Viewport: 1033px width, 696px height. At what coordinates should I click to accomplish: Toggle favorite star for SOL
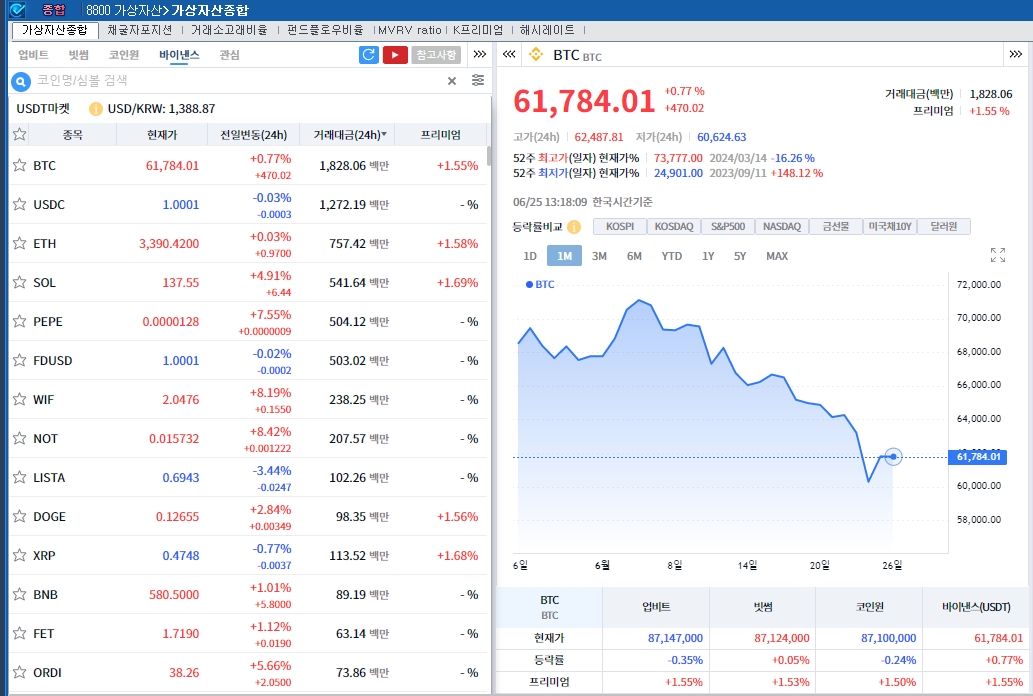point(19,282)
